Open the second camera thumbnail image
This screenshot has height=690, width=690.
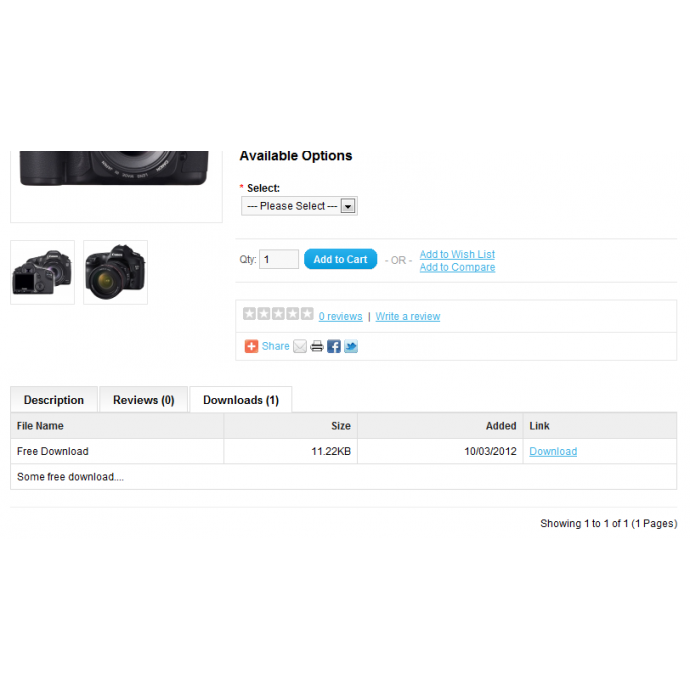[115, 272]
